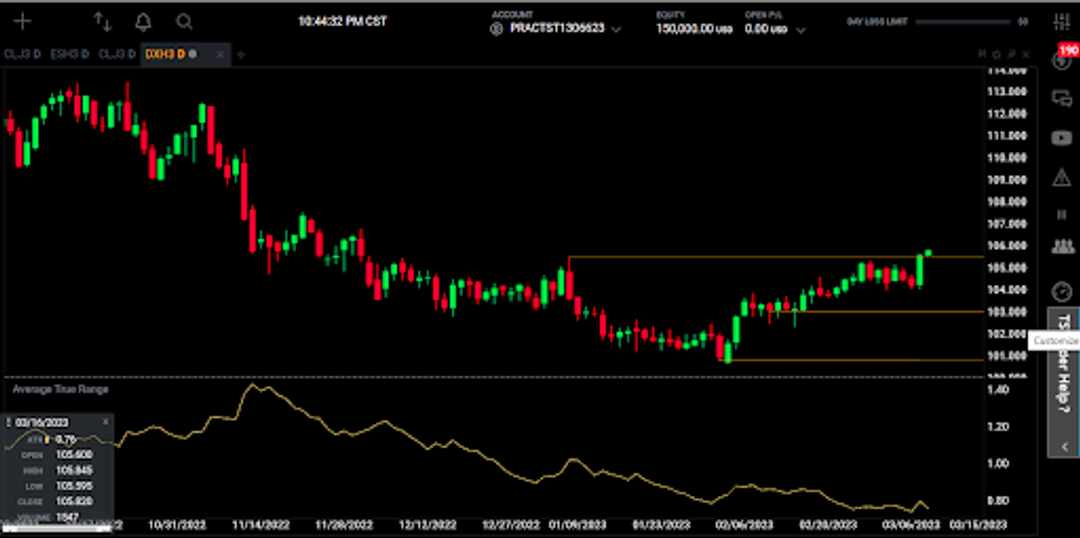The image size is (1080, 538).
Task: Click the account circle icon beside PRACTST1306623
Action: [x=497, y=29]
